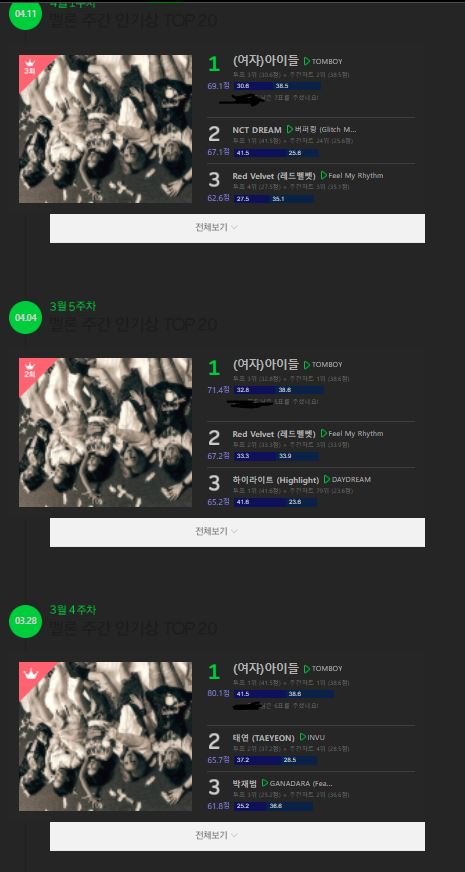The image size is (465, 872).
Task: Play Feel My Rhythm in the 04.11 chart
Action: point(324,175)
